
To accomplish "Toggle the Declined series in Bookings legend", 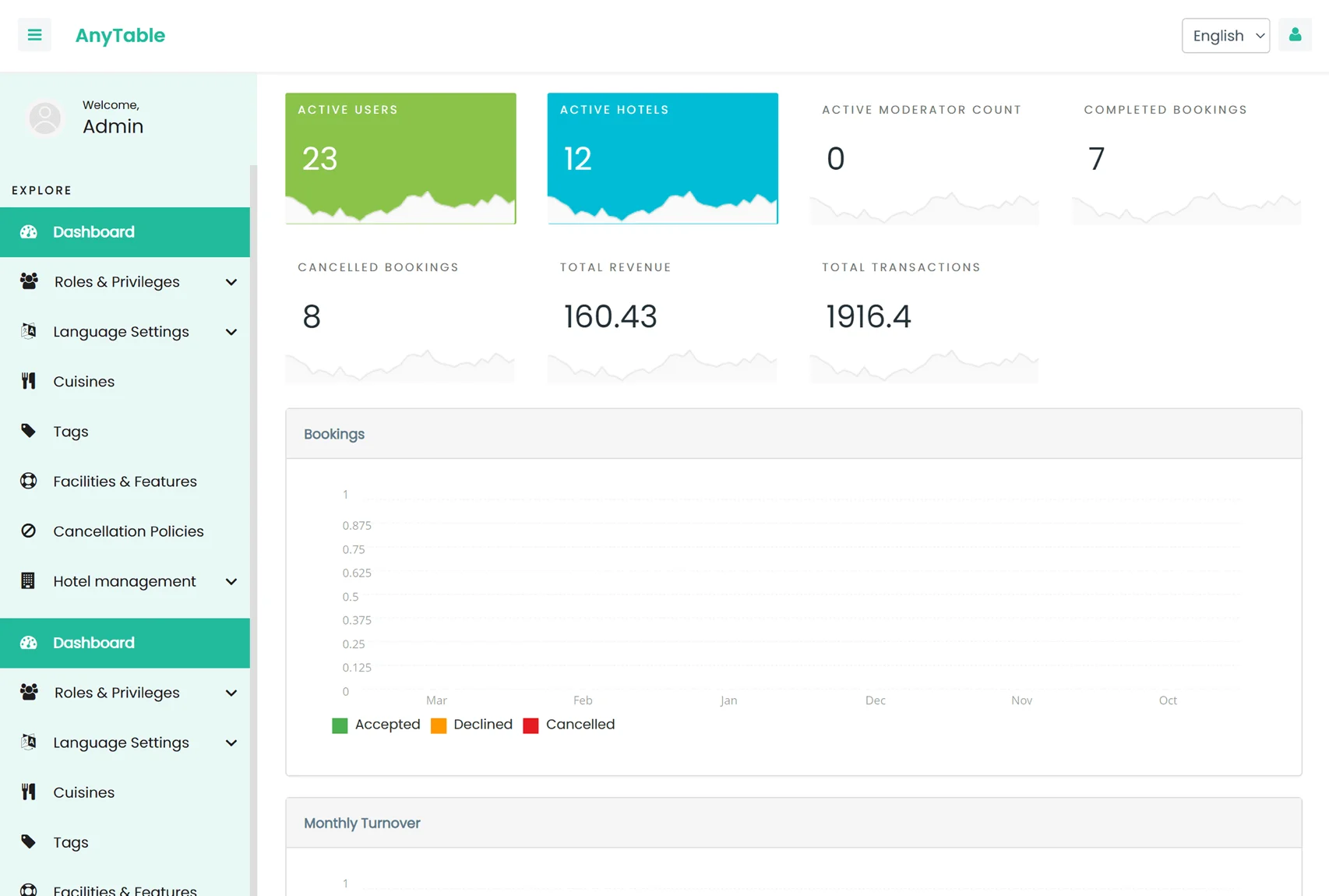I will coord(472,725).
